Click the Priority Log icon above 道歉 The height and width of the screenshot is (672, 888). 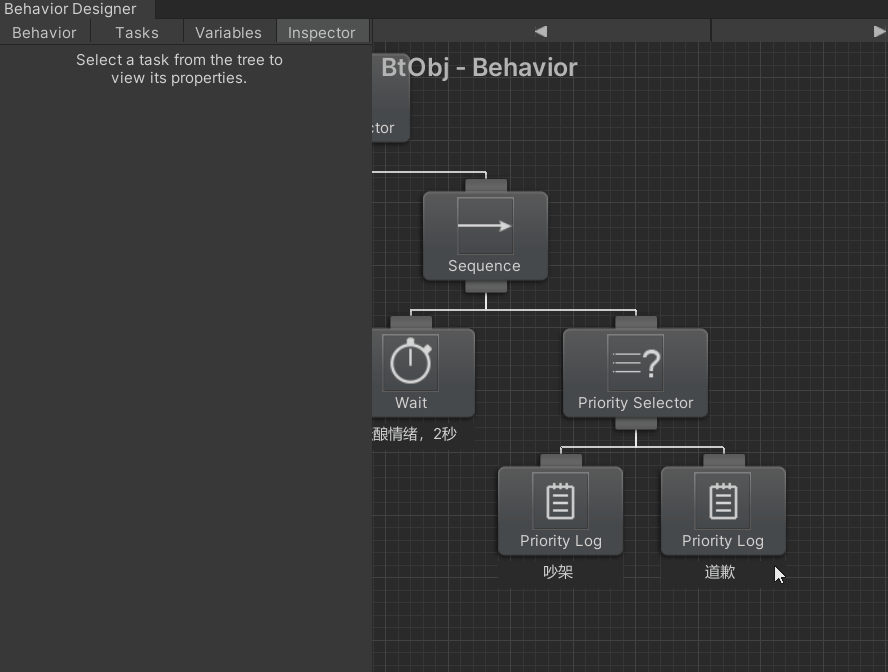pyautogui.click(x=722, y=500)
